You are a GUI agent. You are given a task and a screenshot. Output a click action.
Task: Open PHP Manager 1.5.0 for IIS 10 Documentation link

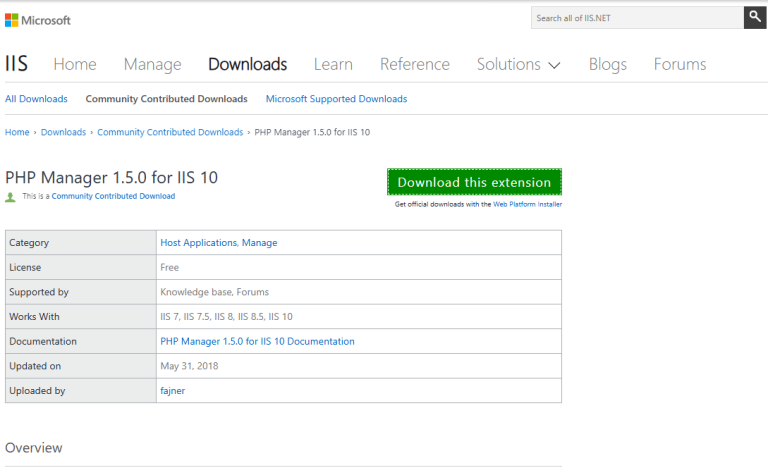click(x=257, y=341)
